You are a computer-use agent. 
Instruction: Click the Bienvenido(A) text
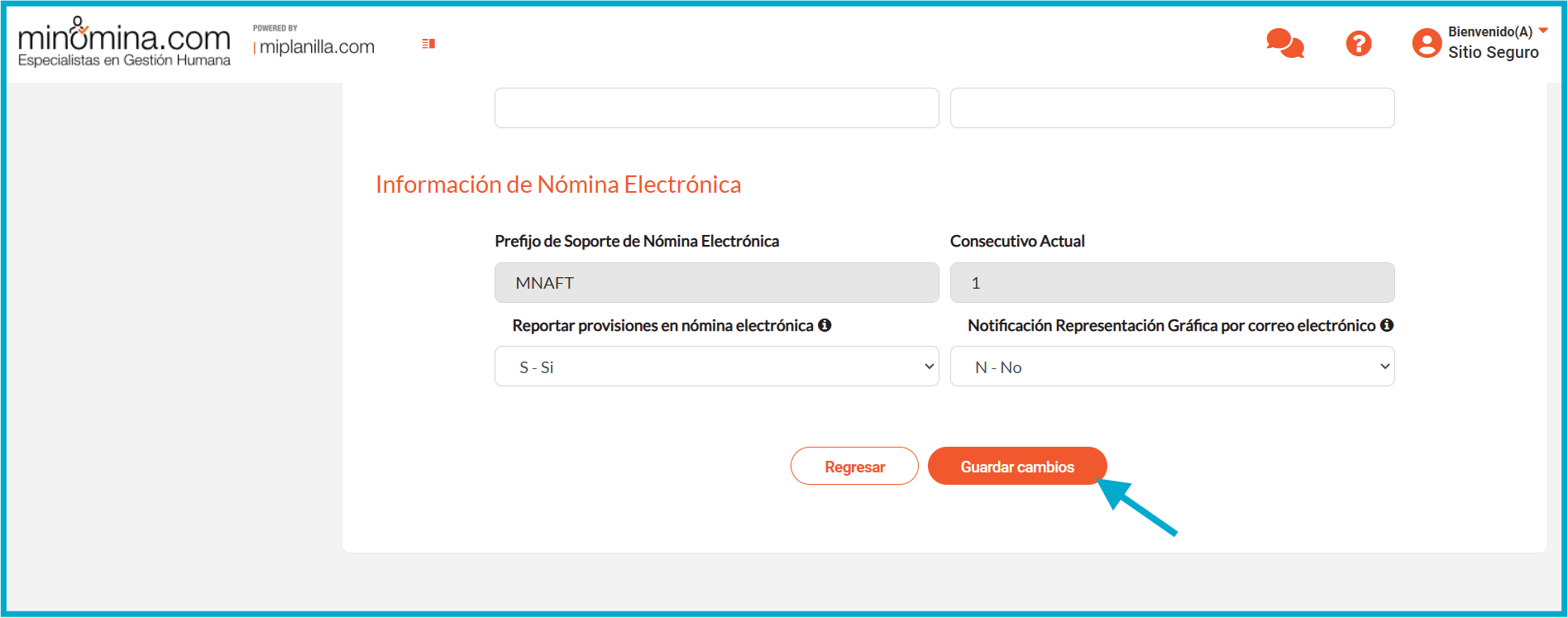point(1489,31)
